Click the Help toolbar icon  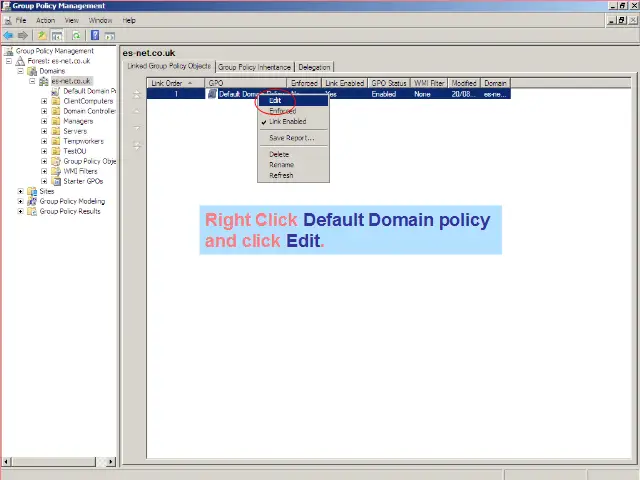(95, 35)
